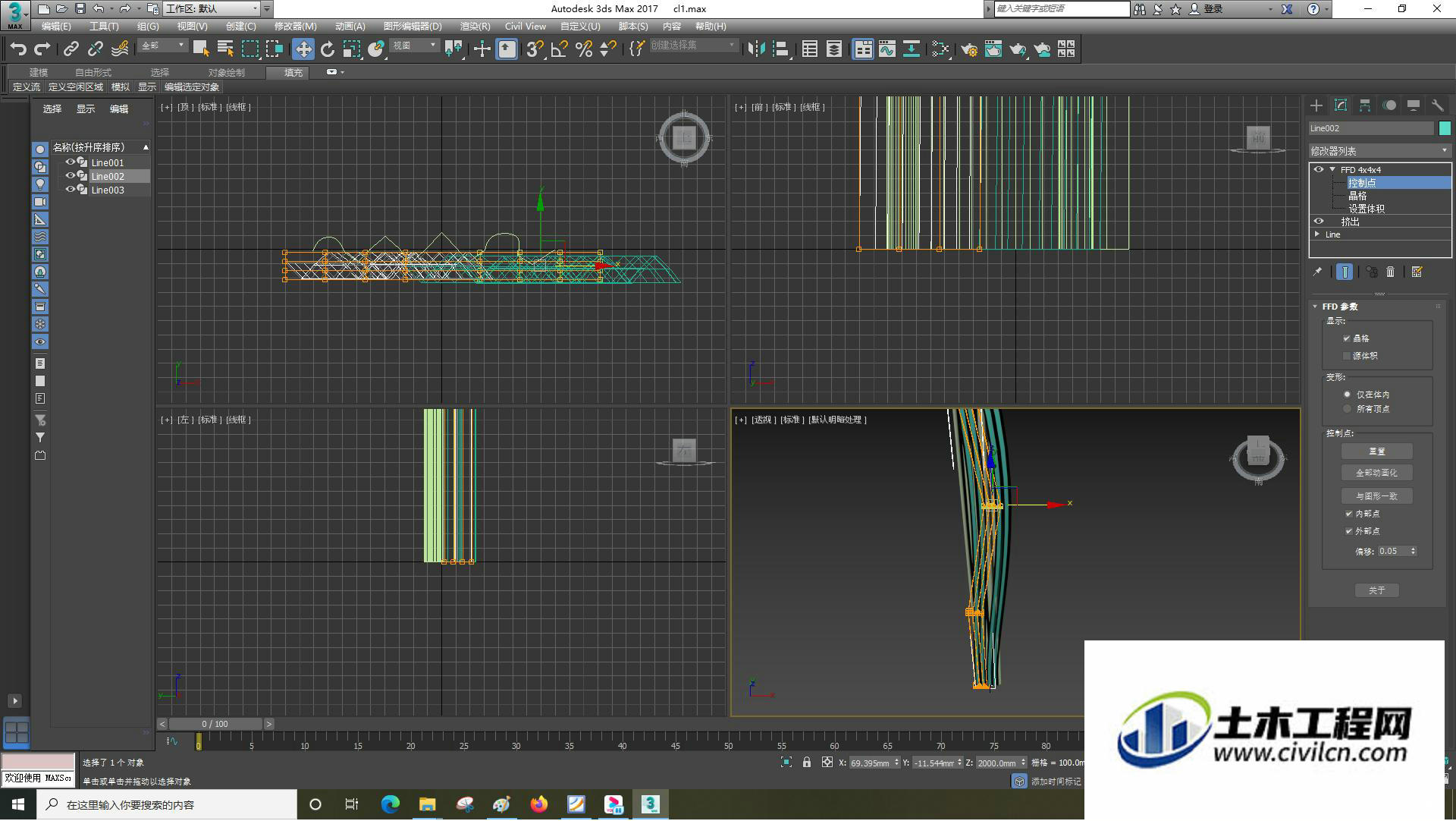
Task: Click the 全部动画化 button
Action: 1376,473
